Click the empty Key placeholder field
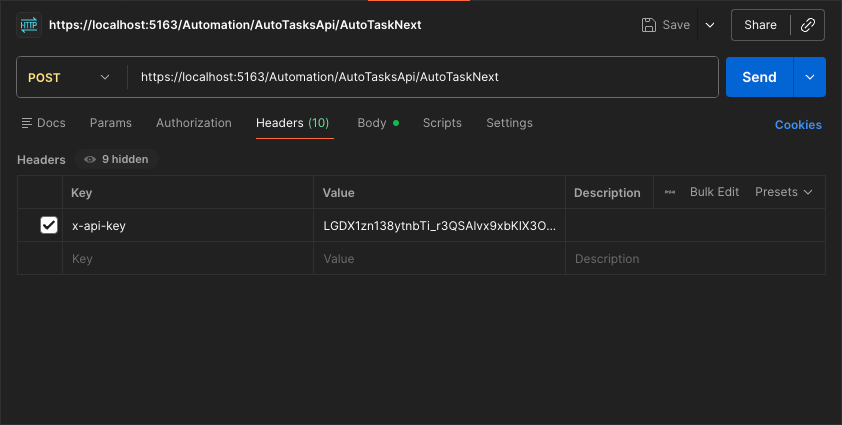This screenshot has width=842, height=425. (188, 258)
